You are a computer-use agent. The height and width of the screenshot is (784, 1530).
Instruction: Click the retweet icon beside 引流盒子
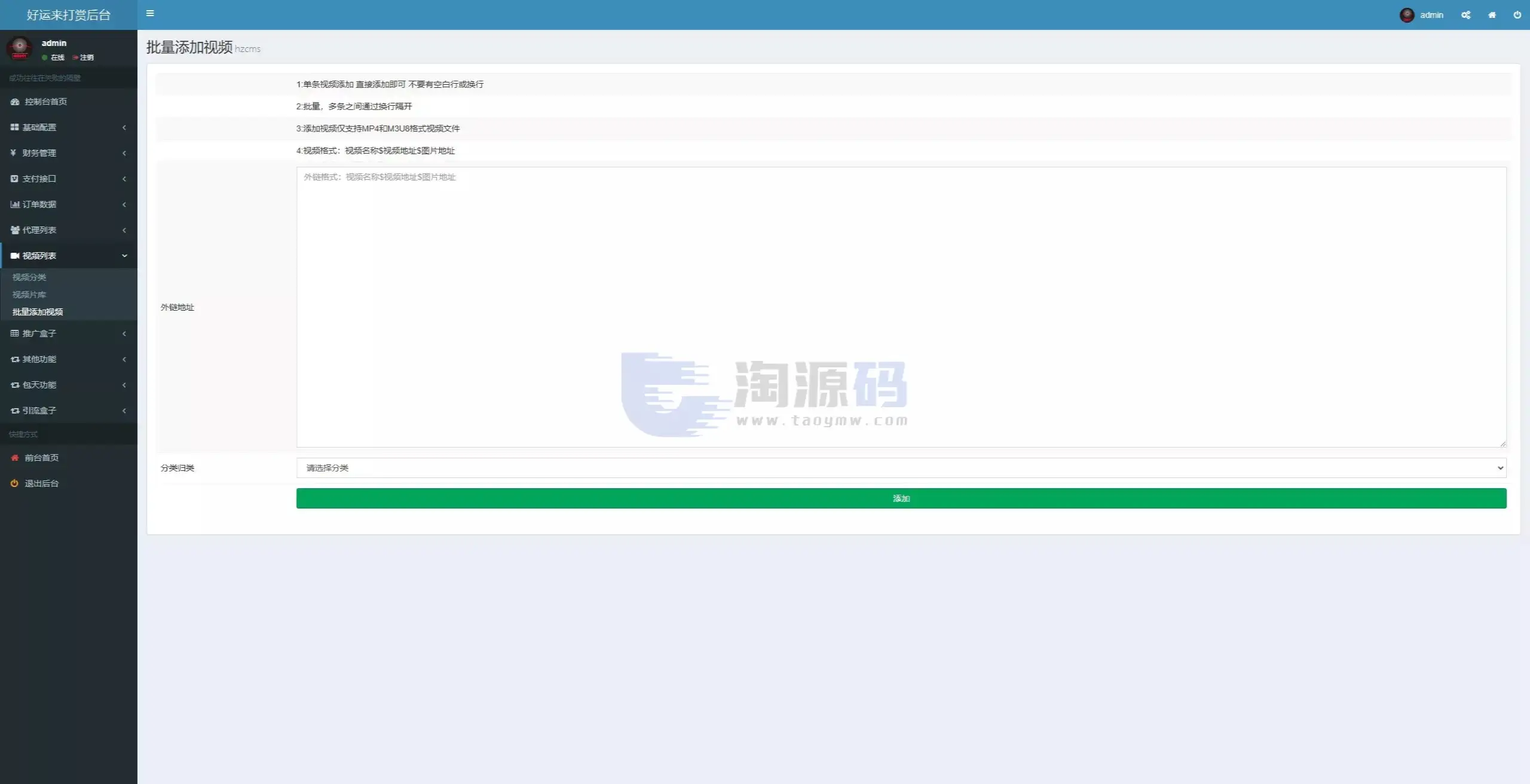15,411
